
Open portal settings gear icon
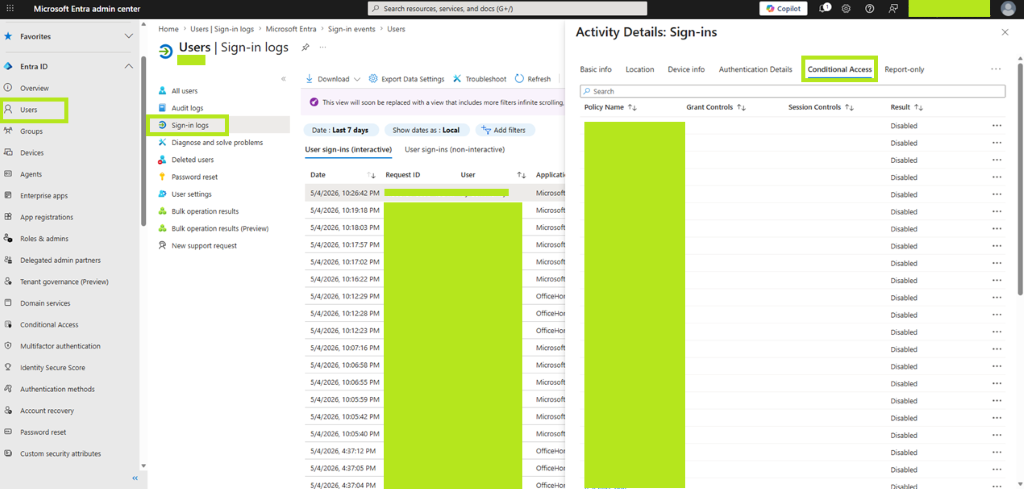coord(846,8)
